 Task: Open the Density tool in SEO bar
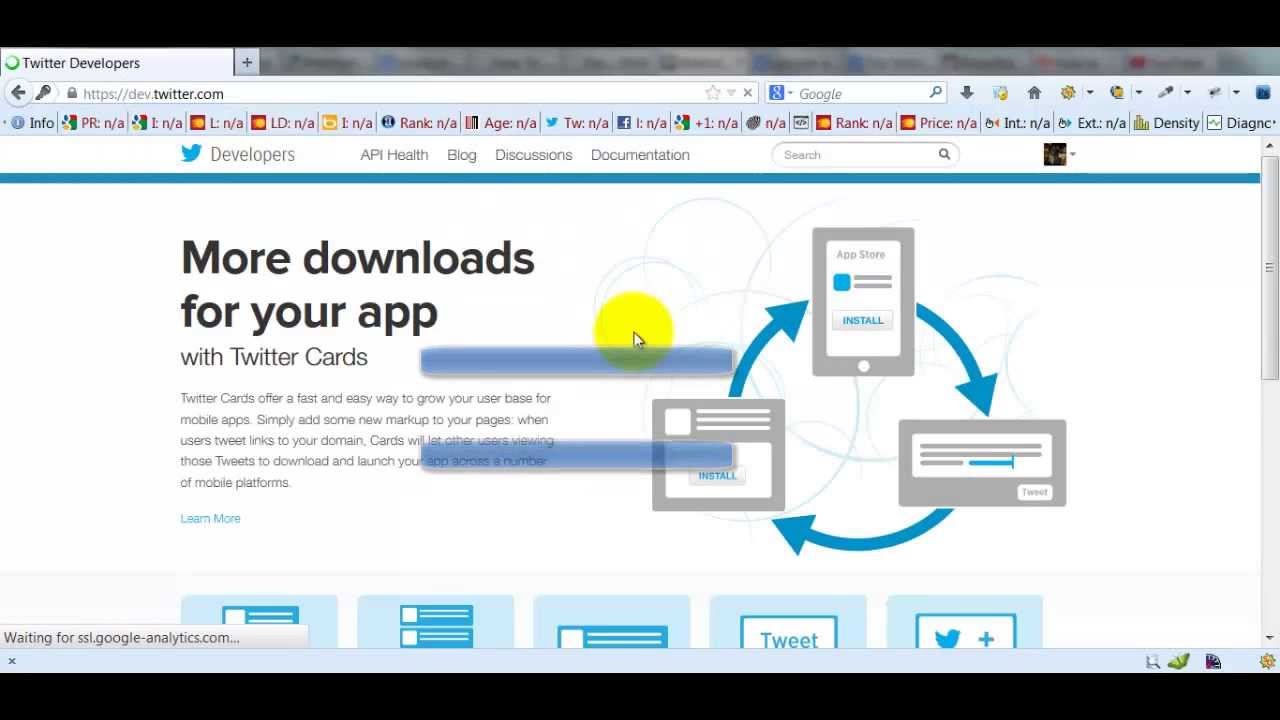[1166, 123]
